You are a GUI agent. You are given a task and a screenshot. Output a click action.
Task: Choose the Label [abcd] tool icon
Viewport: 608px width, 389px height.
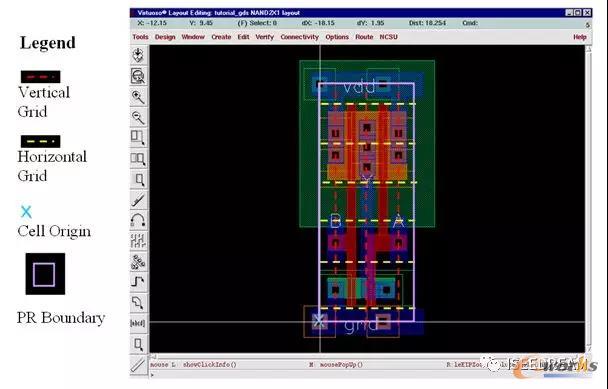(138, 323)
